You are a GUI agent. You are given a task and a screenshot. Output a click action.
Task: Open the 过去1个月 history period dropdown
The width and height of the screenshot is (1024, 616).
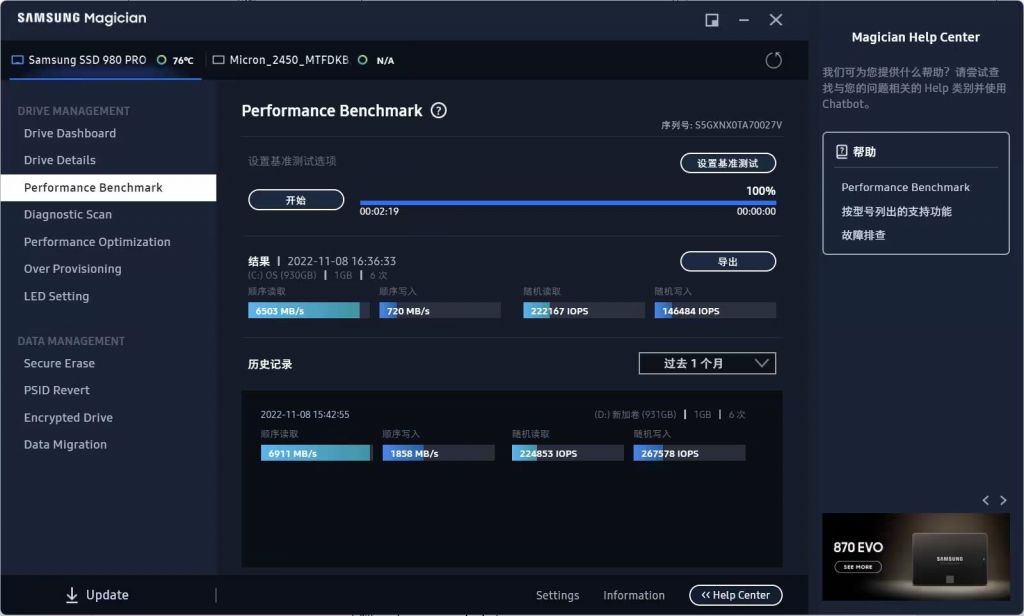tap(707, 363)
